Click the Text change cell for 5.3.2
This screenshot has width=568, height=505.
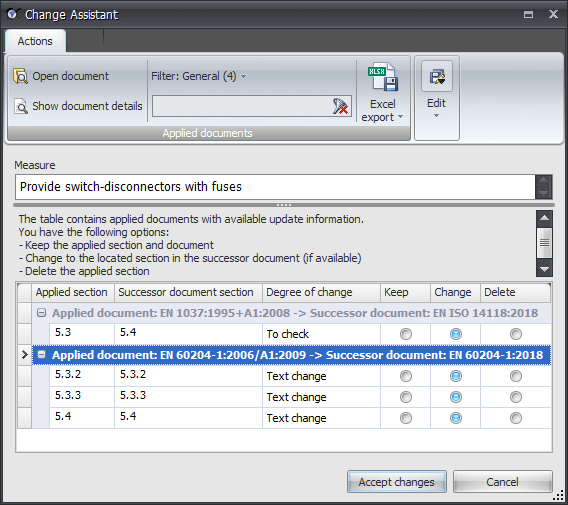[321, 376]
